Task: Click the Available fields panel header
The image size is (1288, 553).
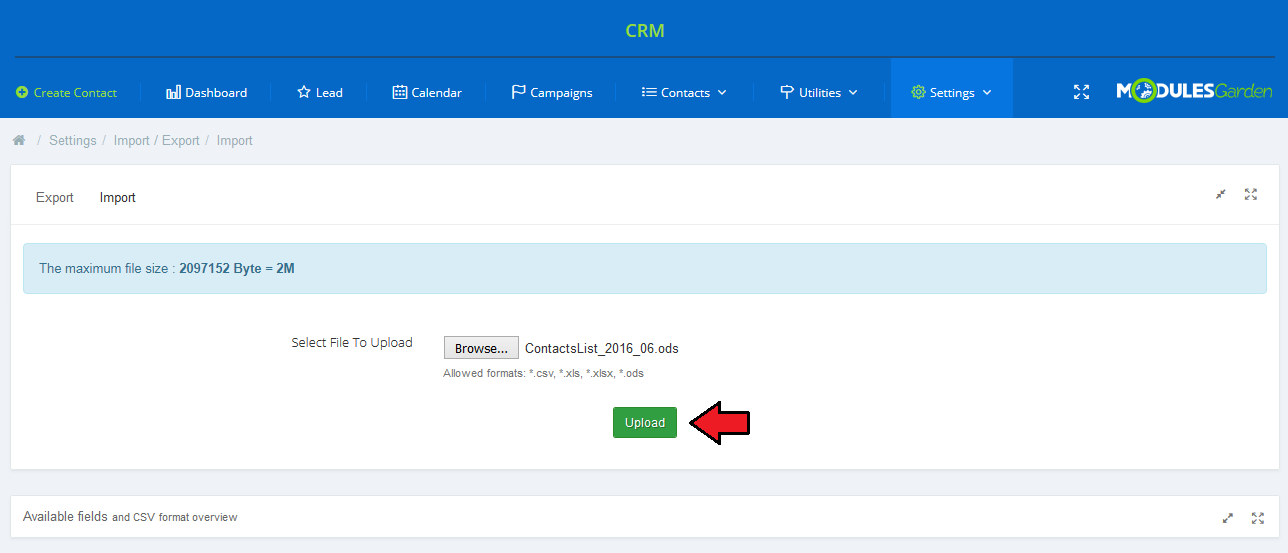Action: pyautogui.click(x=645, y=517)
